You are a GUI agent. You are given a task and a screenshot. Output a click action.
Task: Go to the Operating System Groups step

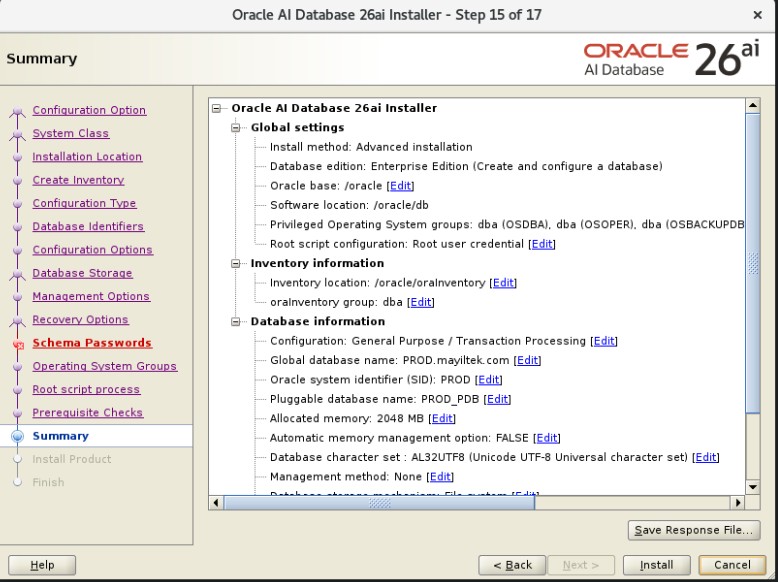(105, 366)
